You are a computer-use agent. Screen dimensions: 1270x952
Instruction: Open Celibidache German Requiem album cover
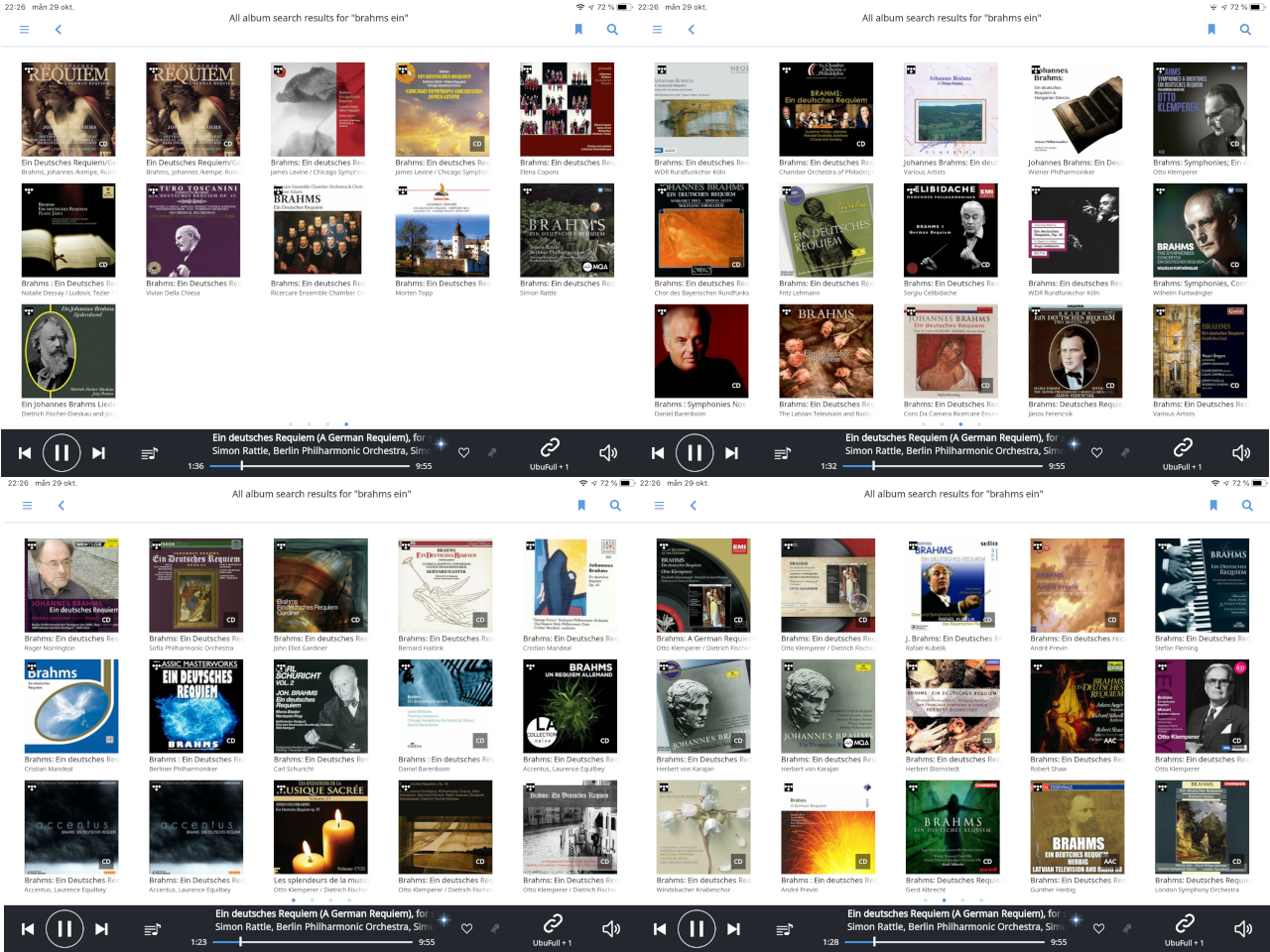point(951,230)
